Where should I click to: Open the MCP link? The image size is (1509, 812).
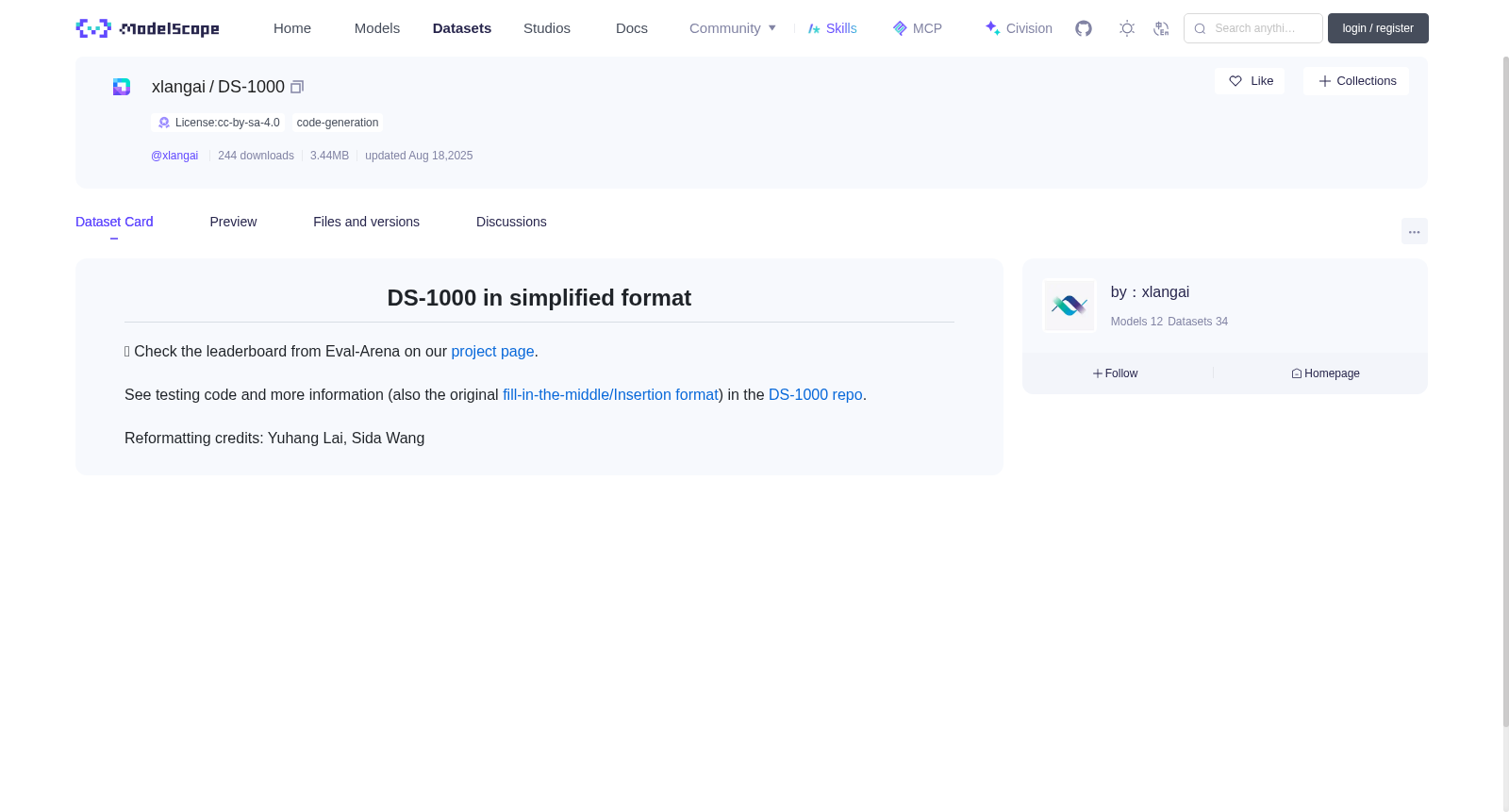click(918, 28)
